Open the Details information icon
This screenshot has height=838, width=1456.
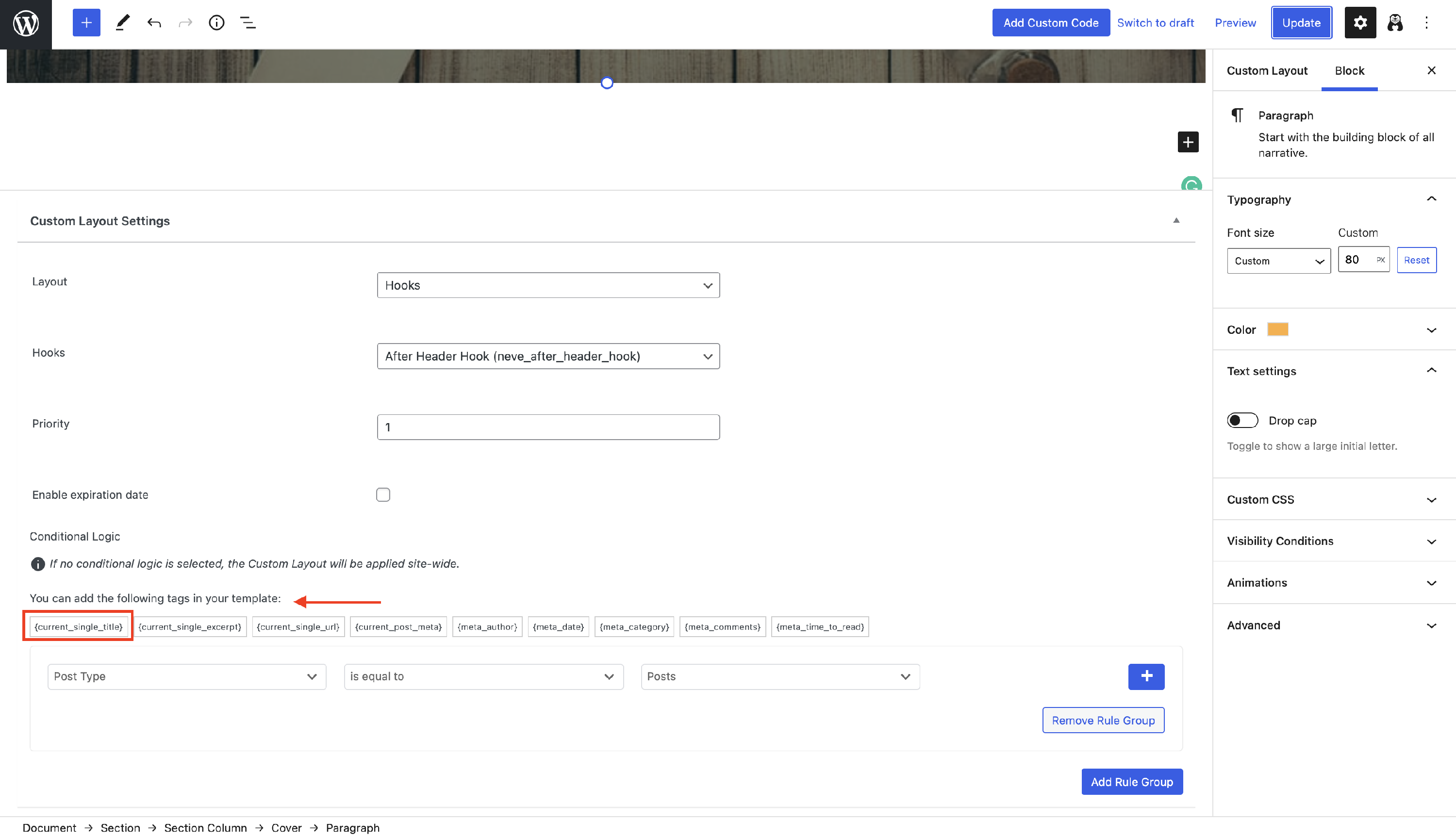click(216, 22)
